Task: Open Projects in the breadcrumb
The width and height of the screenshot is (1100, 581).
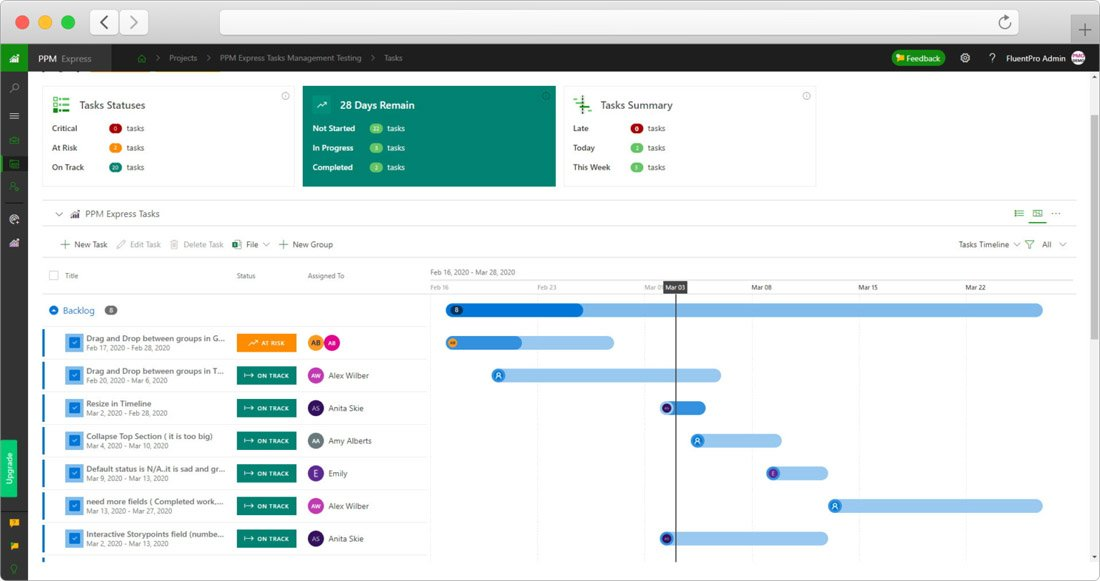Action: coord(183,58)
